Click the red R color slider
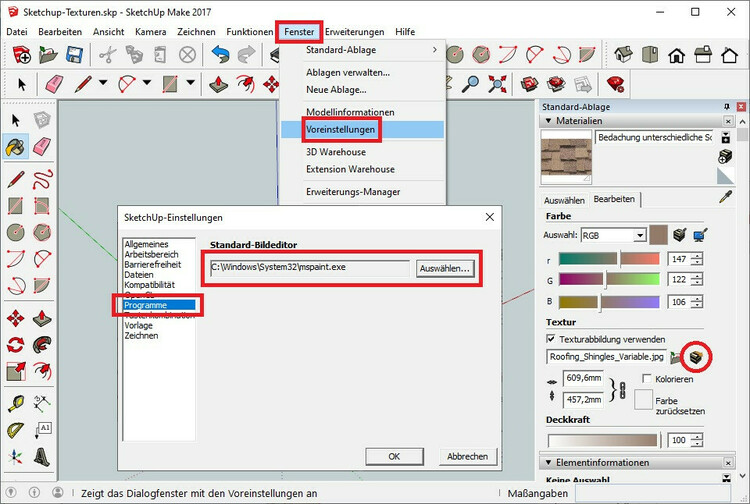Image resolution: width=750 pixels, height=504 pixels. tap(609, 259)
